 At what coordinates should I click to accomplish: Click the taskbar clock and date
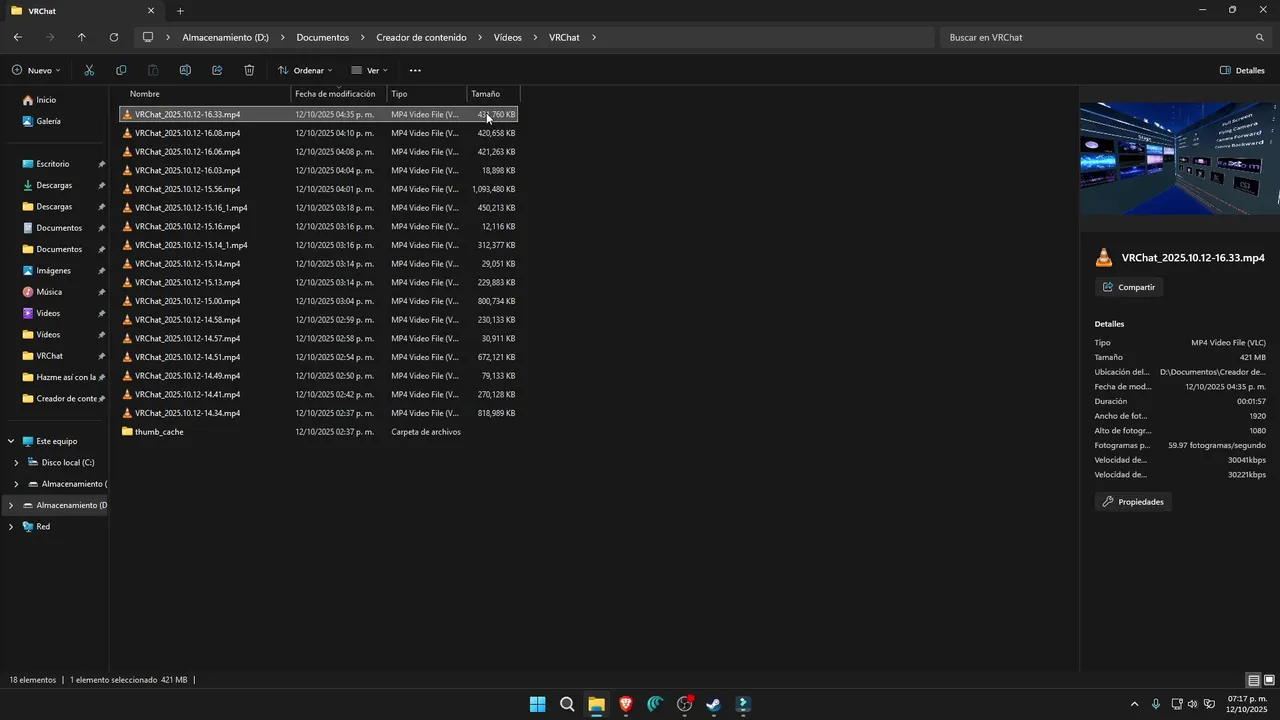click(1247, 704)
